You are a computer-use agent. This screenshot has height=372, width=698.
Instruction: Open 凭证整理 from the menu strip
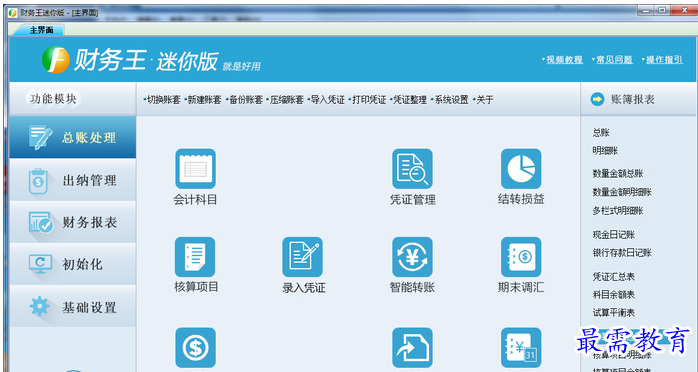coord(410,100)
